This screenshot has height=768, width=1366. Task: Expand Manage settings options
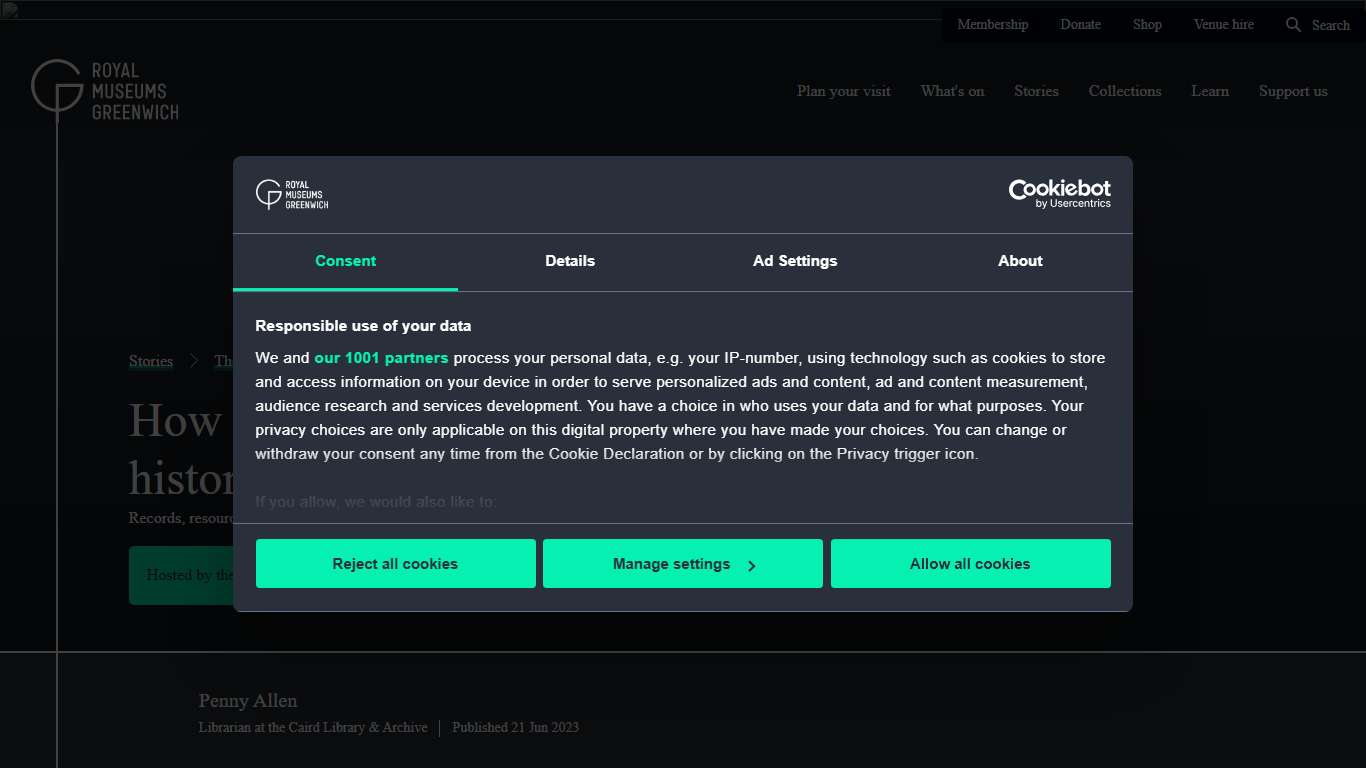click(683, 564)
